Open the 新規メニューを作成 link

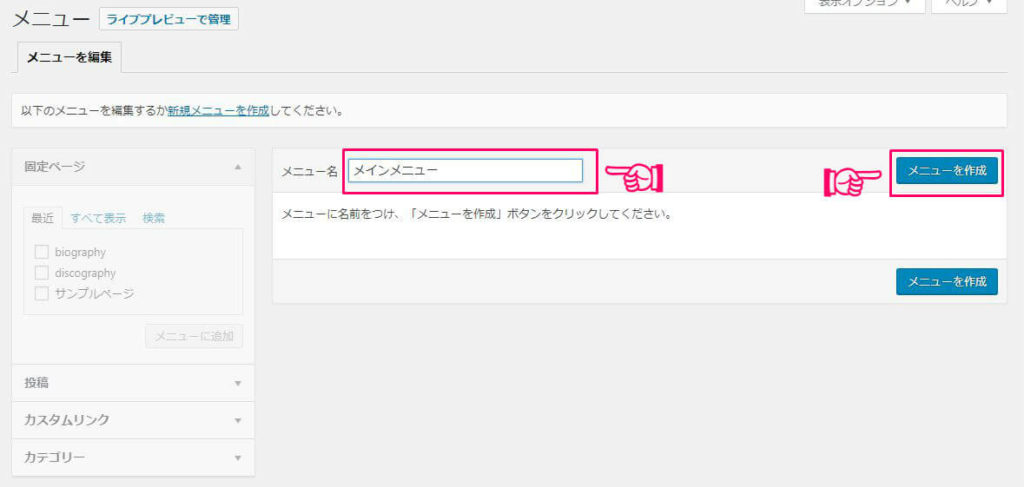point(218,111)
